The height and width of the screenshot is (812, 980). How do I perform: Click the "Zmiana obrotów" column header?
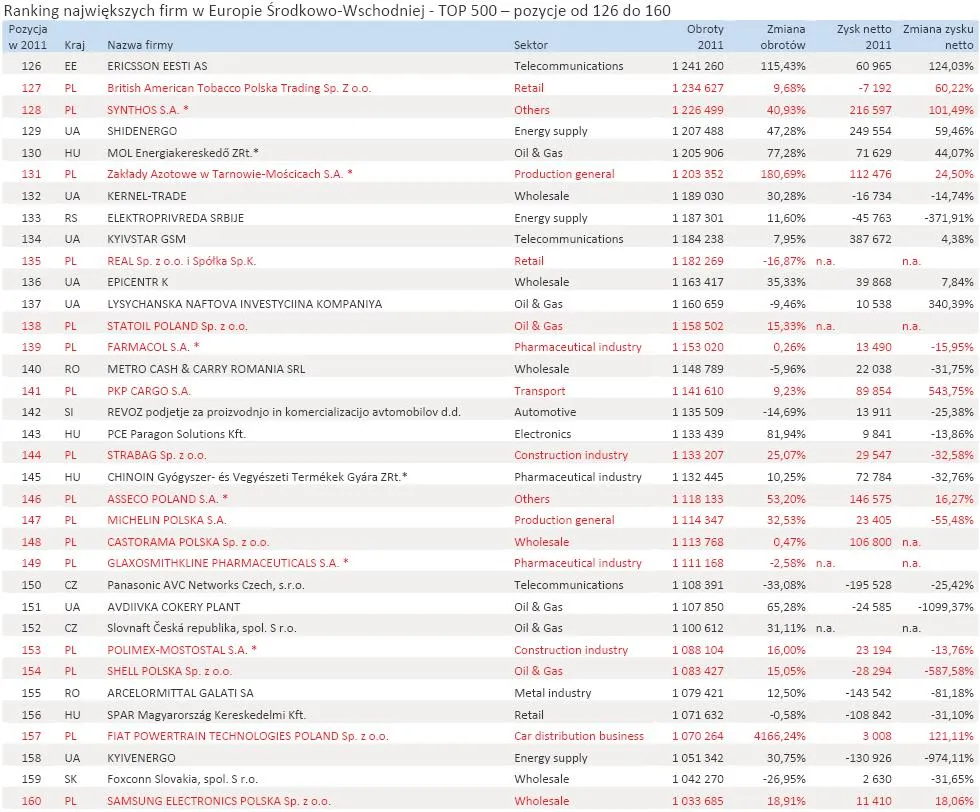coord(785,37)
